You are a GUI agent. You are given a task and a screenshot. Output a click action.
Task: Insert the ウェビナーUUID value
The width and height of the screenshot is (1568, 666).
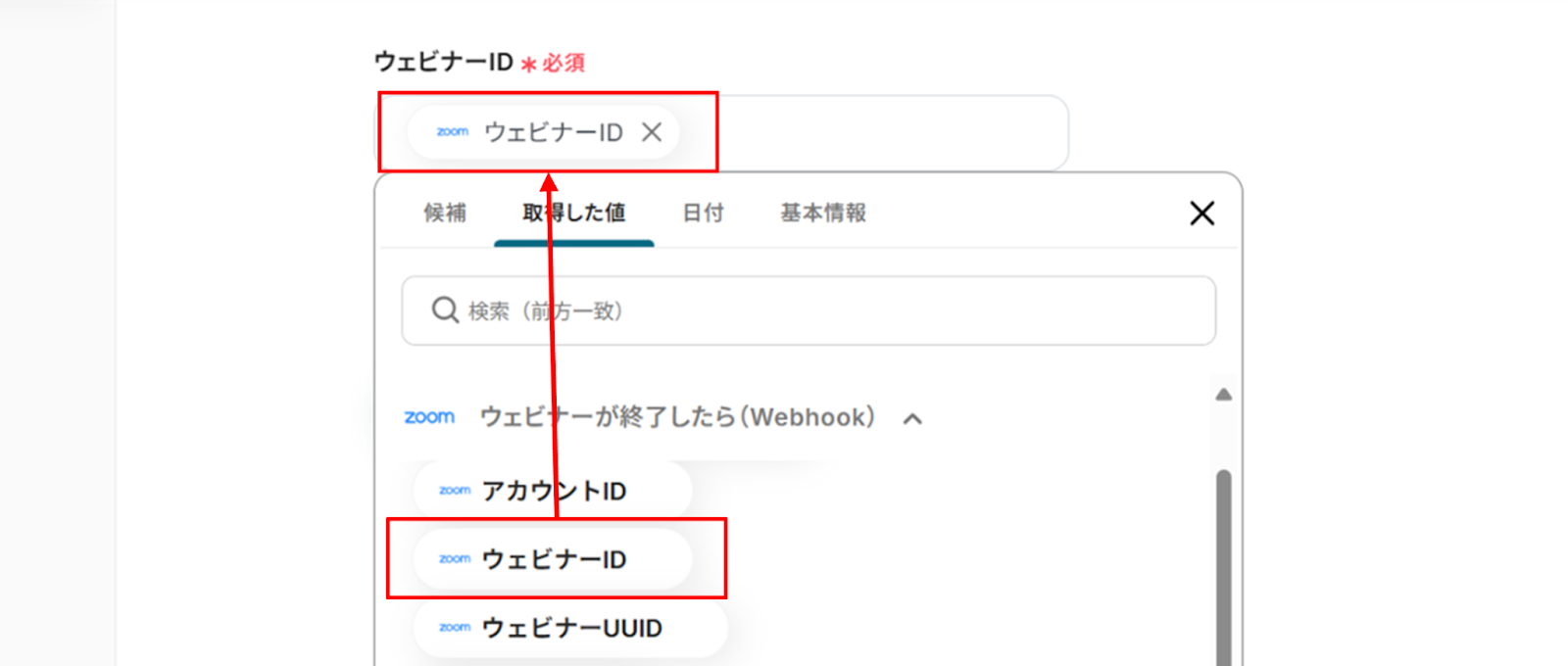click(x=572, y=628)
